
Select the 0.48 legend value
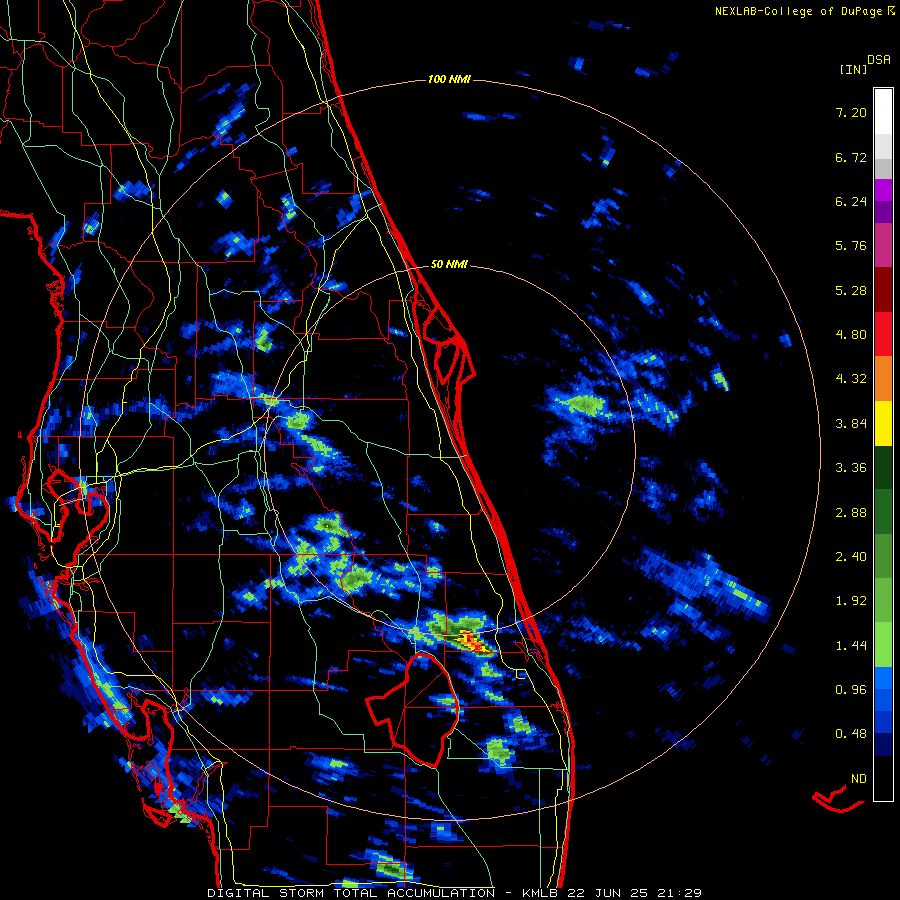851,734
